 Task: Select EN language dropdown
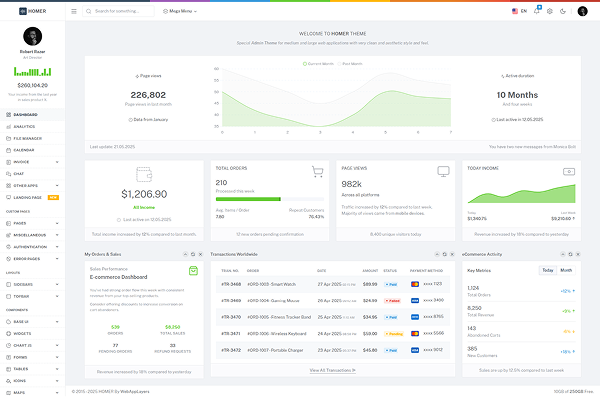click(x=519, y=11)
